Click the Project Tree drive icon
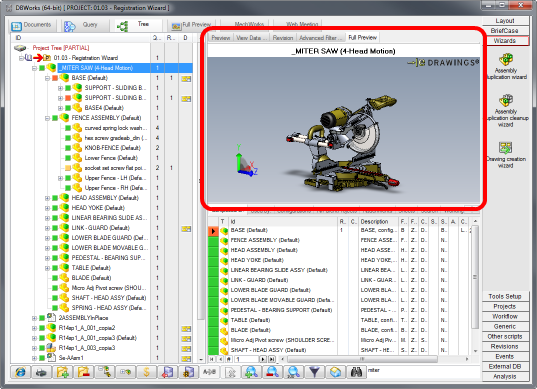The height and width of the screenshot is (389, 537). 20,48
